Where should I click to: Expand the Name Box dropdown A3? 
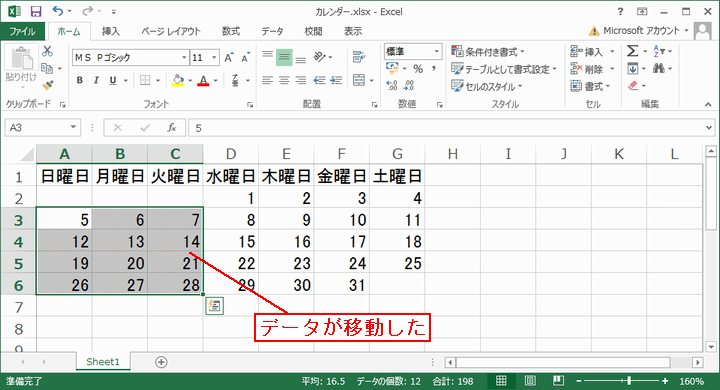click(73, 127)
